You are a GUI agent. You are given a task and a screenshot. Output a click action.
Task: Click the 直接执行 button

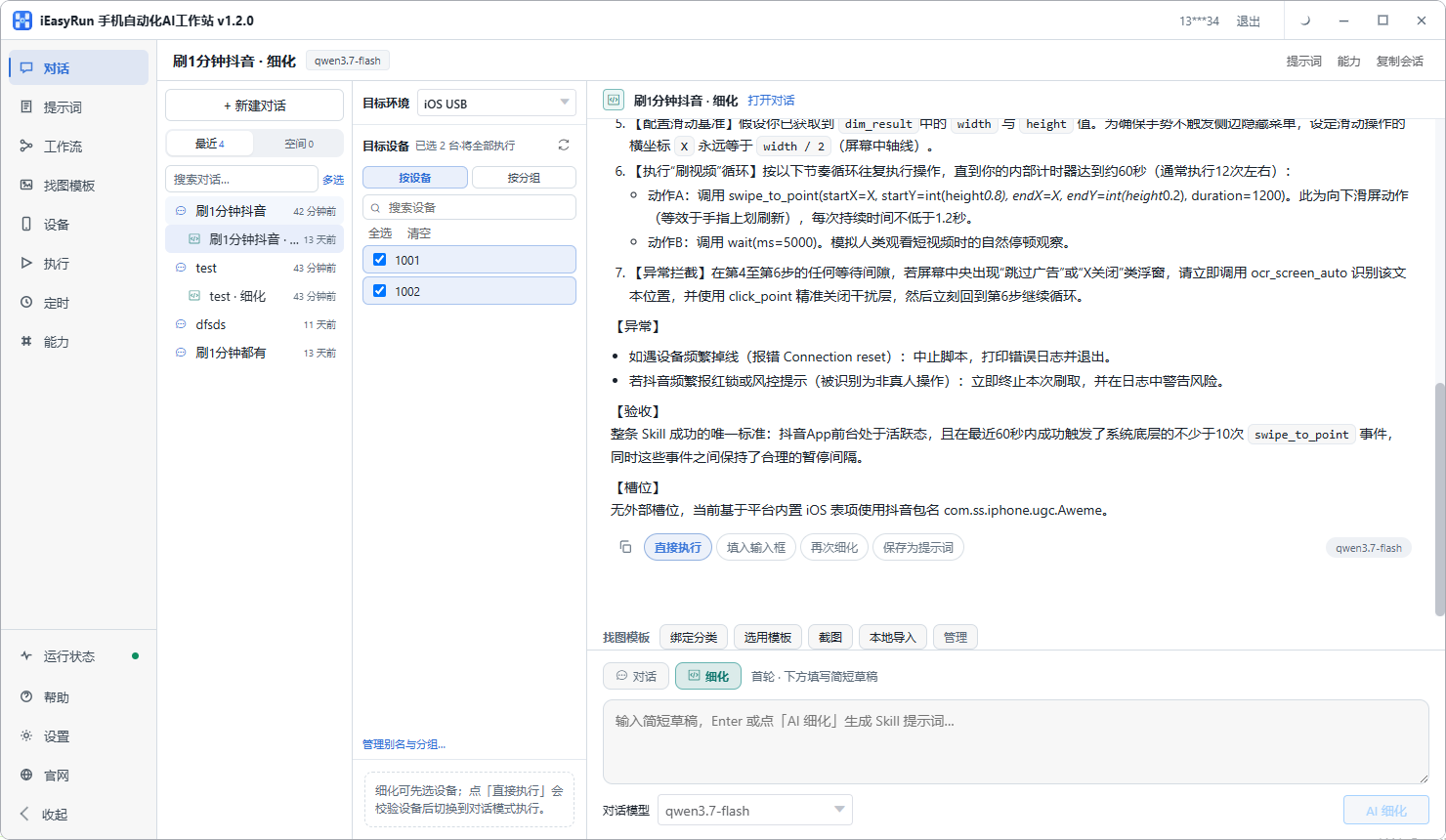click(x=678, y=548)
